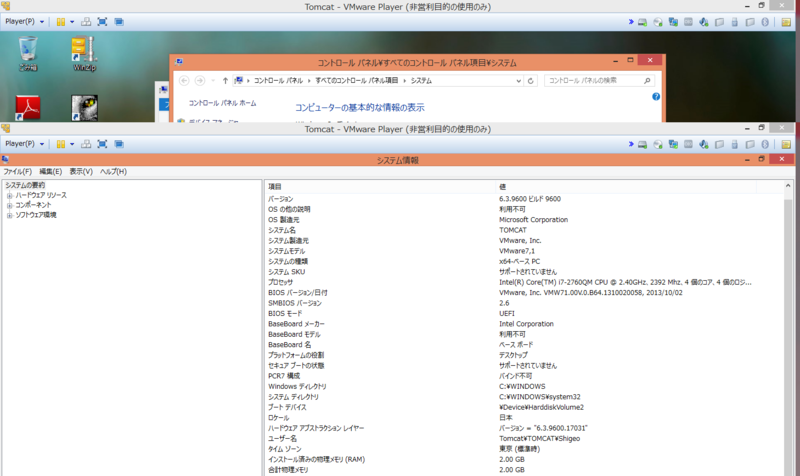The height and width of the screenshot is (476, 800).
Task: Enter full screen mode in desktop-view Player toolbar
Action: (102, 22)
